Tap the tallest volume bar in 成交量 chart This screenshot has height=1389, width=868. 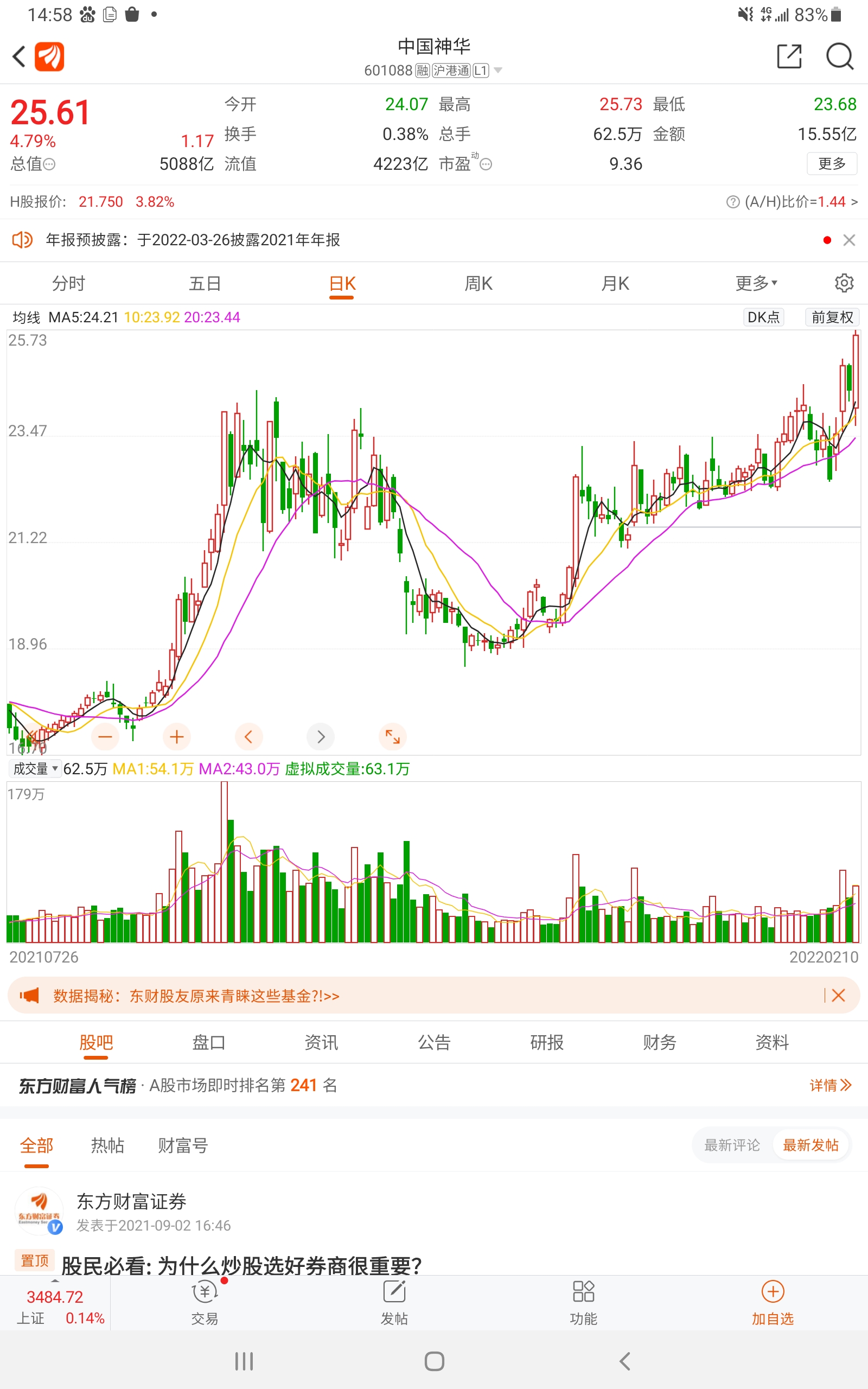point(224,862)
